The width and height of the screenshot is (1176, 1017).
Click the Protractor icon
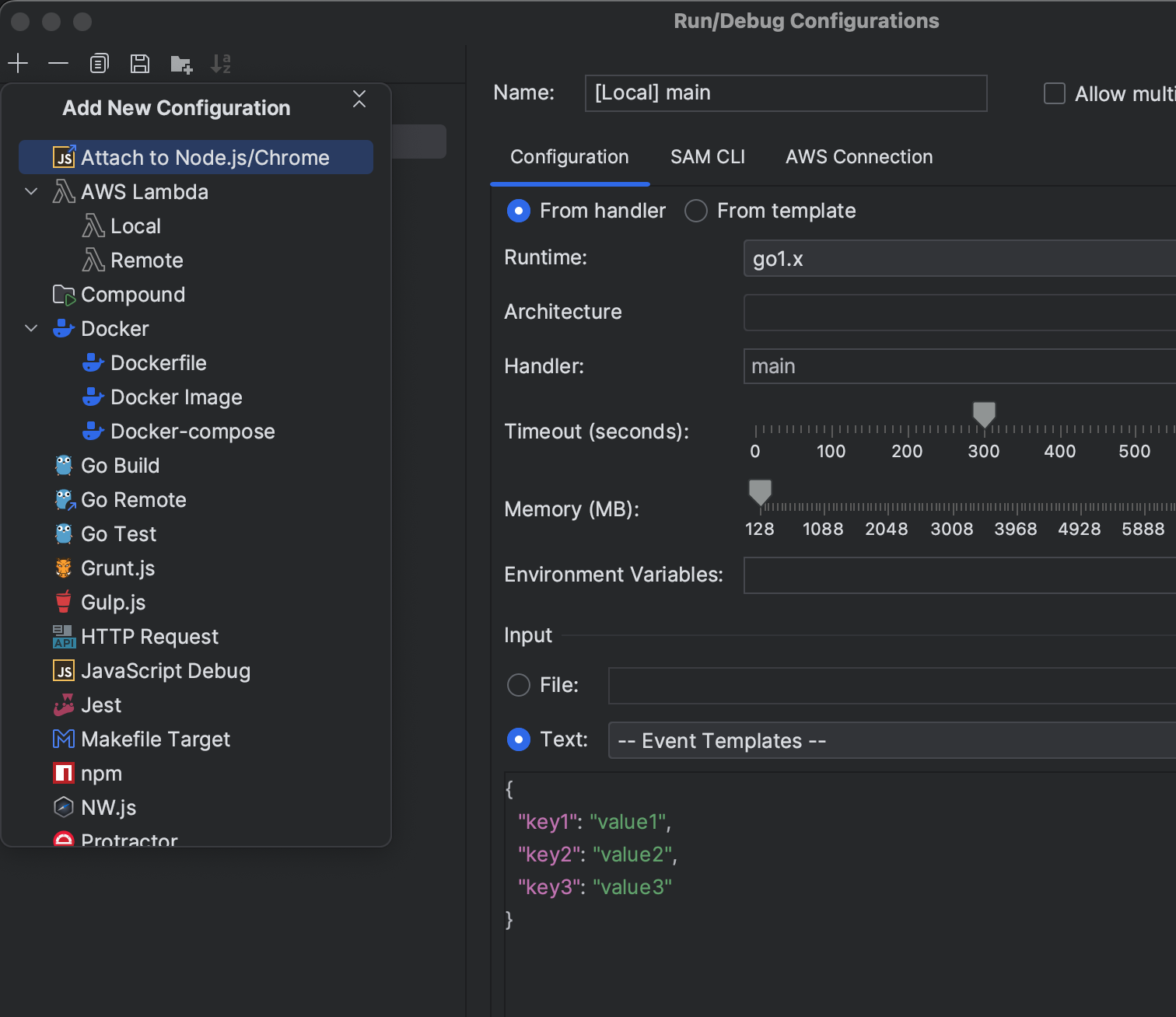(x=64, y=839)
